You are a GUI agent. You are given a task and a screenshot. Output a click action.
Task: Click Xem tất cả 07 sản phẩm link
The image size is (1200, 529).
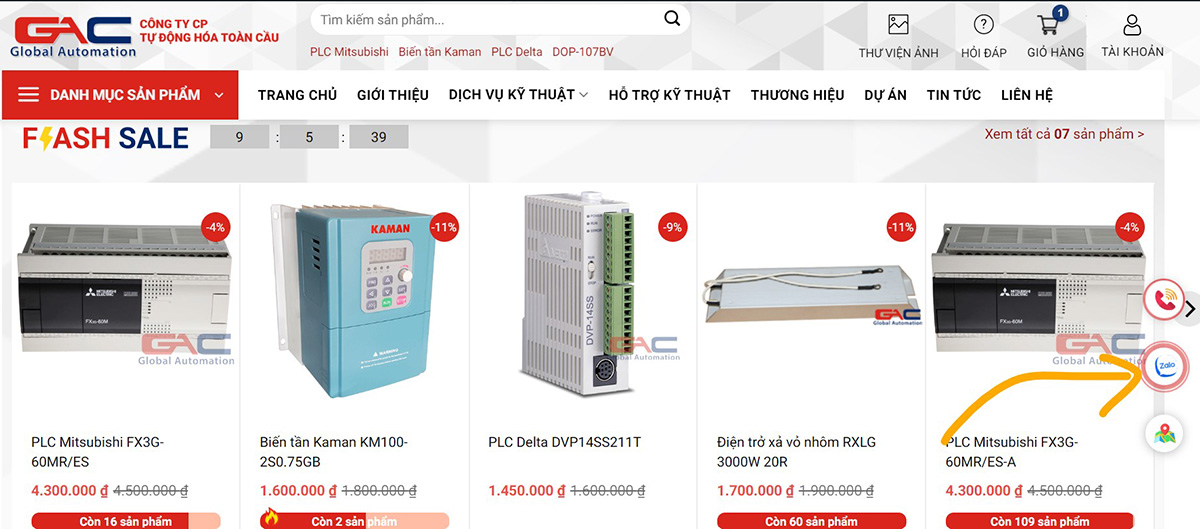coord(1065,133)
